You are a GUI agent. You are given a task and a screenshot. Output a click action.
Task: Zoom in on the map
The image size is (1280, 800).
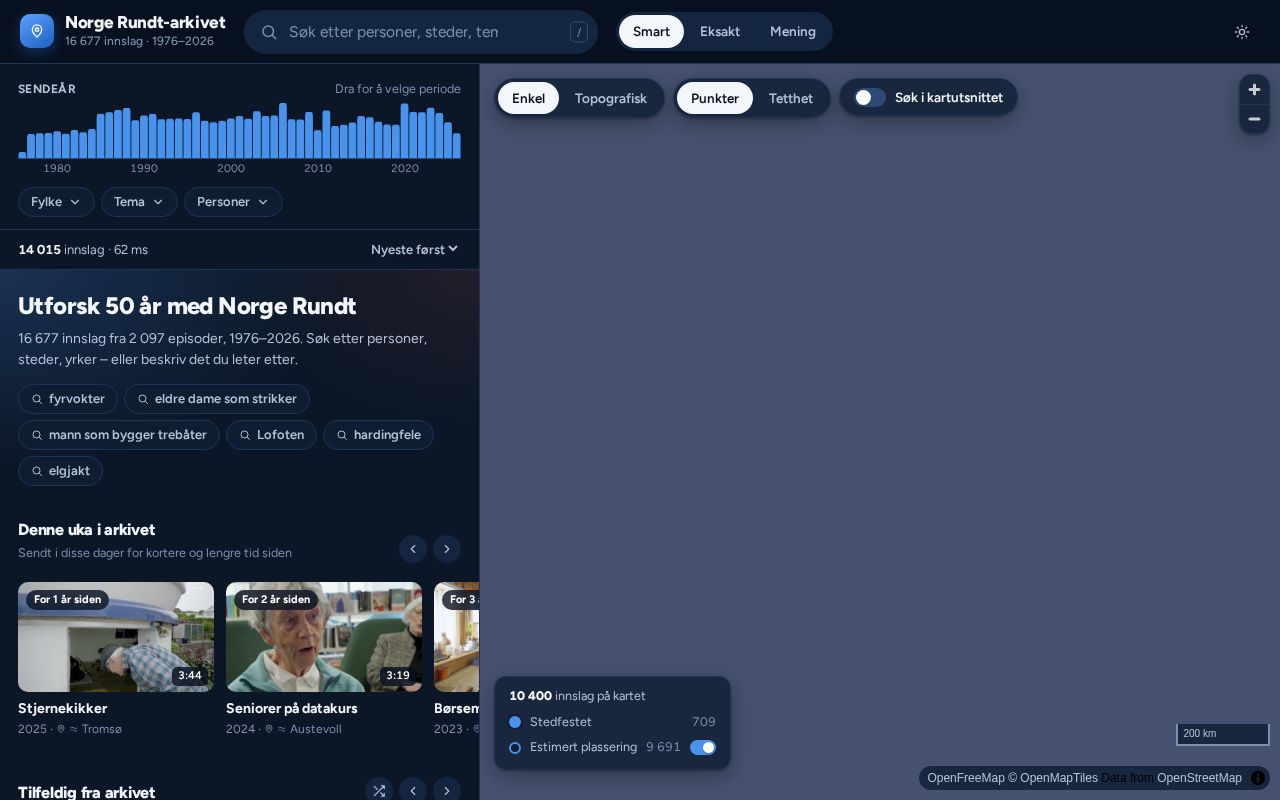[x=1254, y=89]
